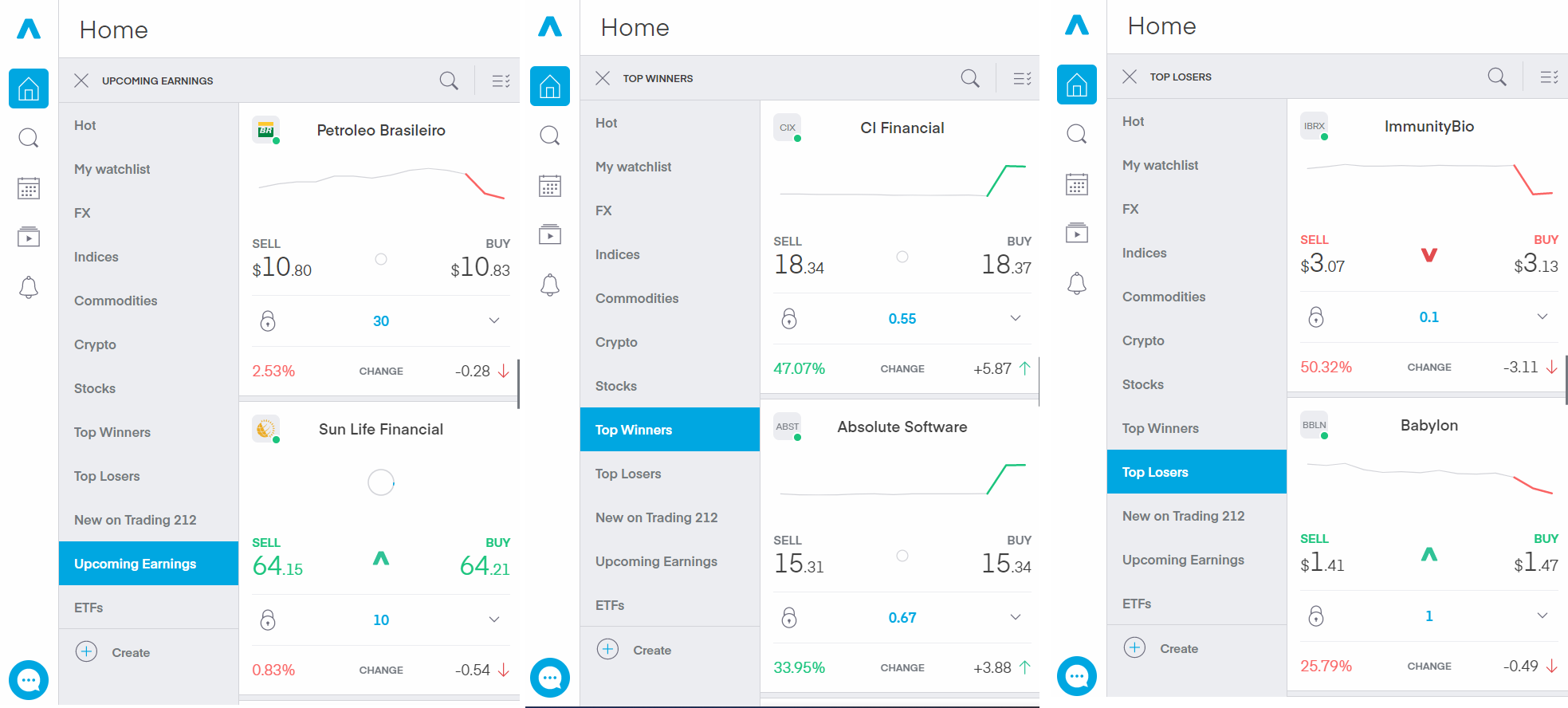Select Top Losers in right panel list
The width and height of the screenshot is (1568, 708).
pyautogui.click(x=1197, y=472)
